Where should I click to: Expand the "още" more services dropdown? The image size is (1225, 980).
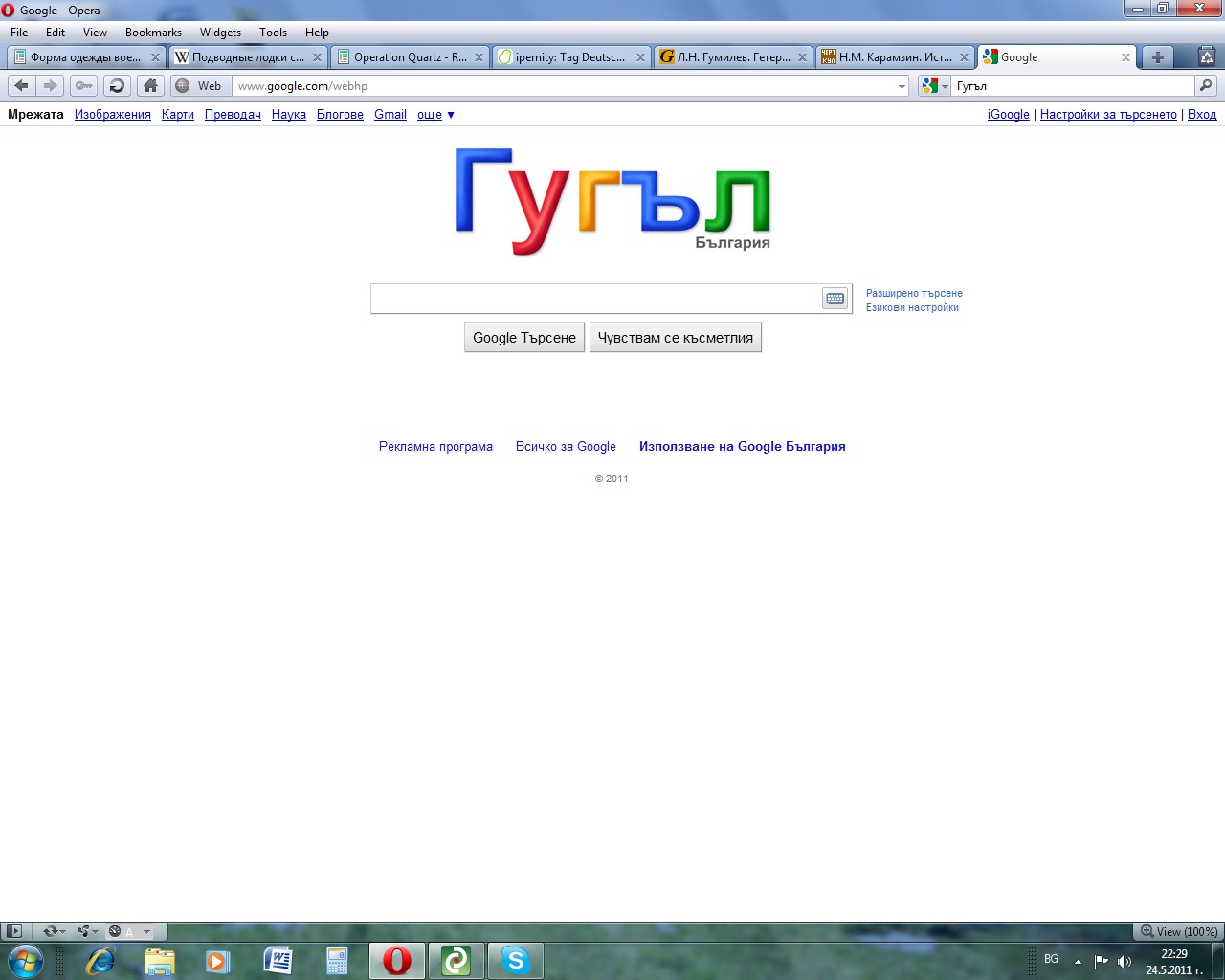coord(436,115)
